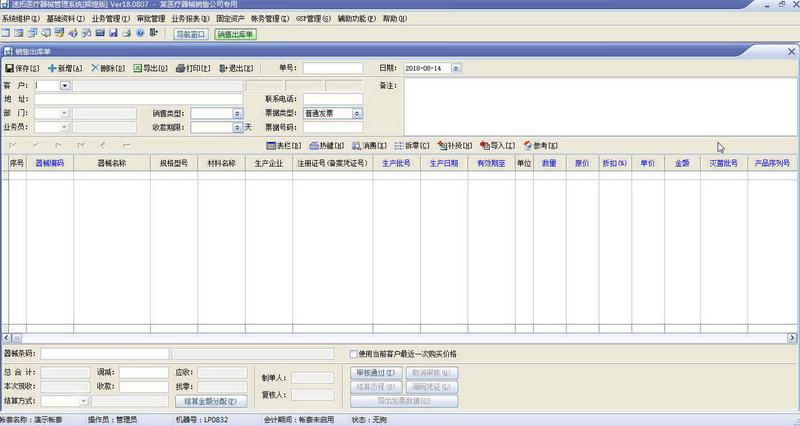Switch to the 销售出库单 tab
This screenshot has height=426, width=800.
pyautogui.click(x=235, y=34)
